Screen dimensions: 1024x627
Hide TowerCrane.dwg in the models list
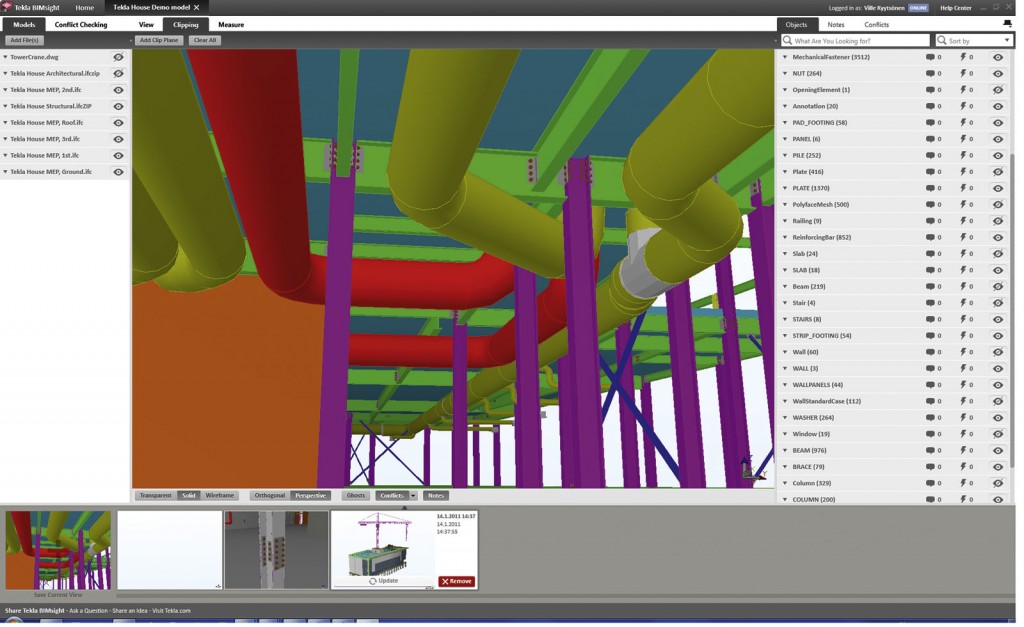[118, 57]
